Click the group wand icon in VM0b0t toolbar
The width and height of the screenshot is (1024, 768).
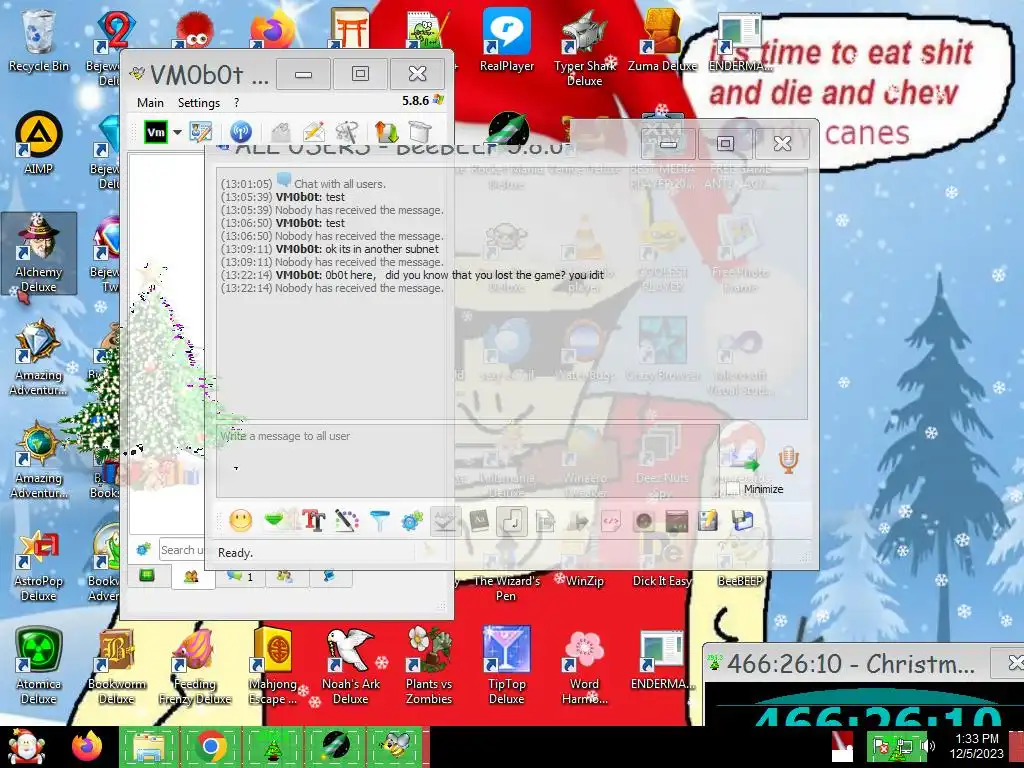(346, 132)
